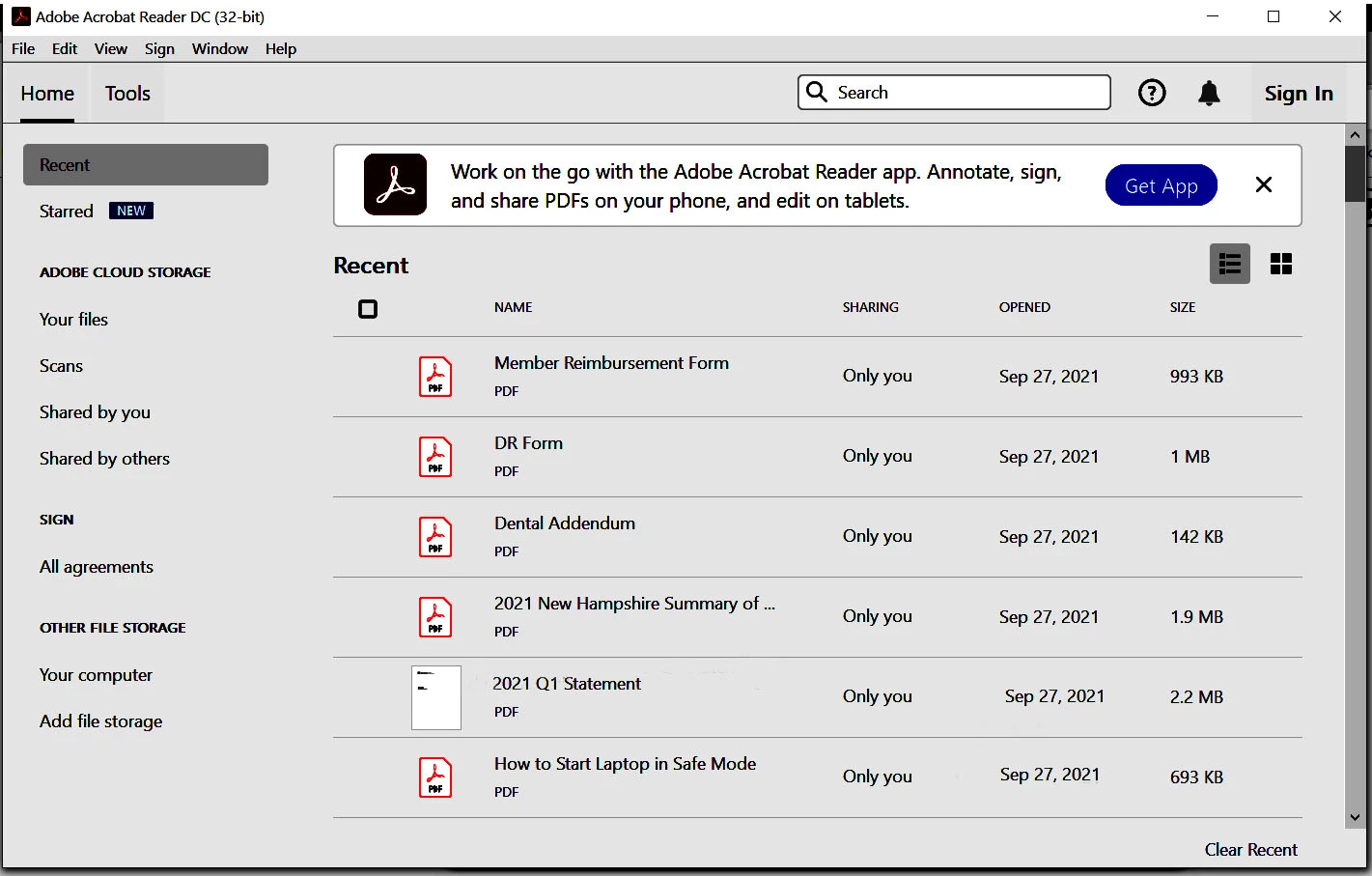Screen dimensions: 1372x876
Task: Click the Get App button
Action: [x=1162, y=185]
